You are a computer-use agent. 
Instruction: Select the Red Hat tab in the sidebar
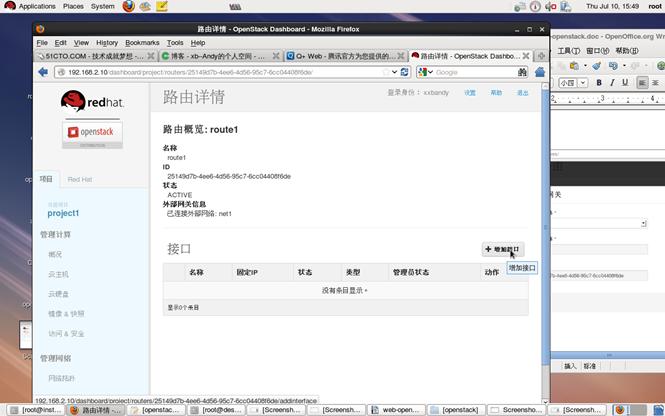tap(80, 179)
